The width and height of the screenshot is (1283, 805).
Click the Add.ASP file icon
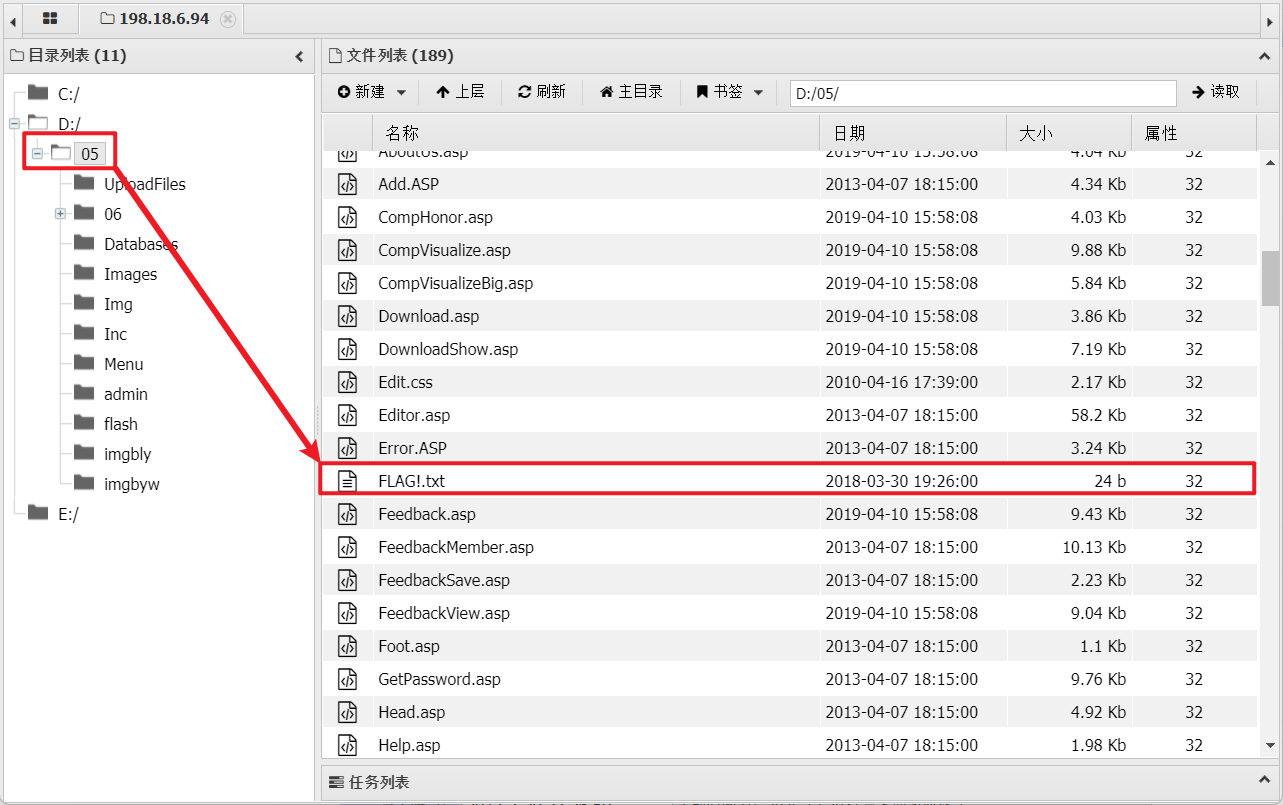click(x=347, y=184)
